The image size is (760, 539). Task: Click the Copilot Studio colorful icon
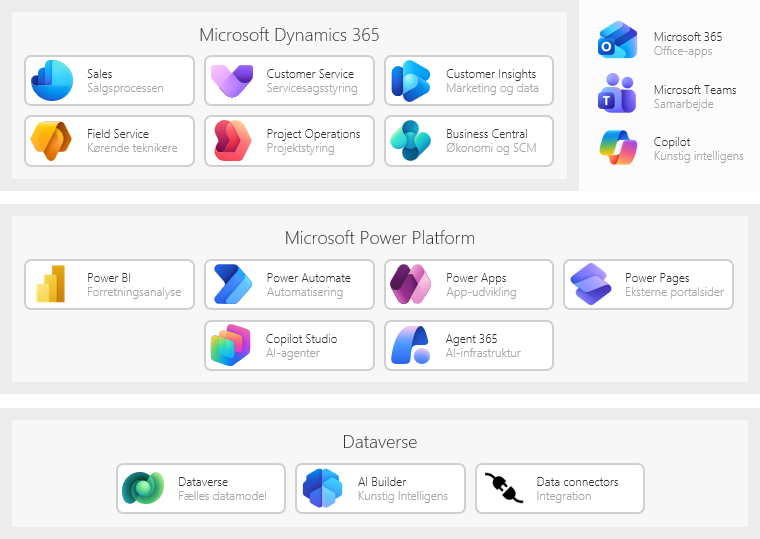[x=231, y=345]
